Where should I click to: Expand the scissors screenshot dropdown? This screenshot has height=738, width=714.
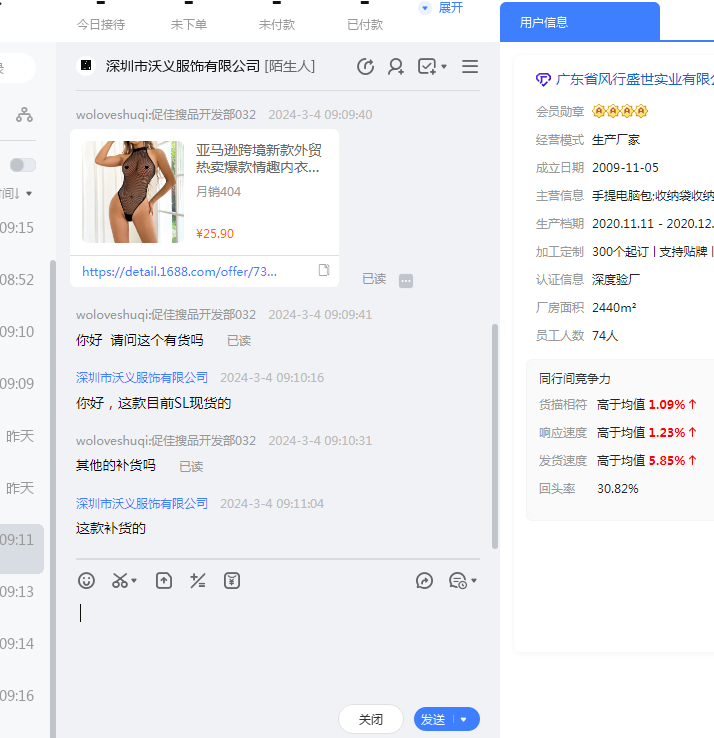click(x=134, y=580)
